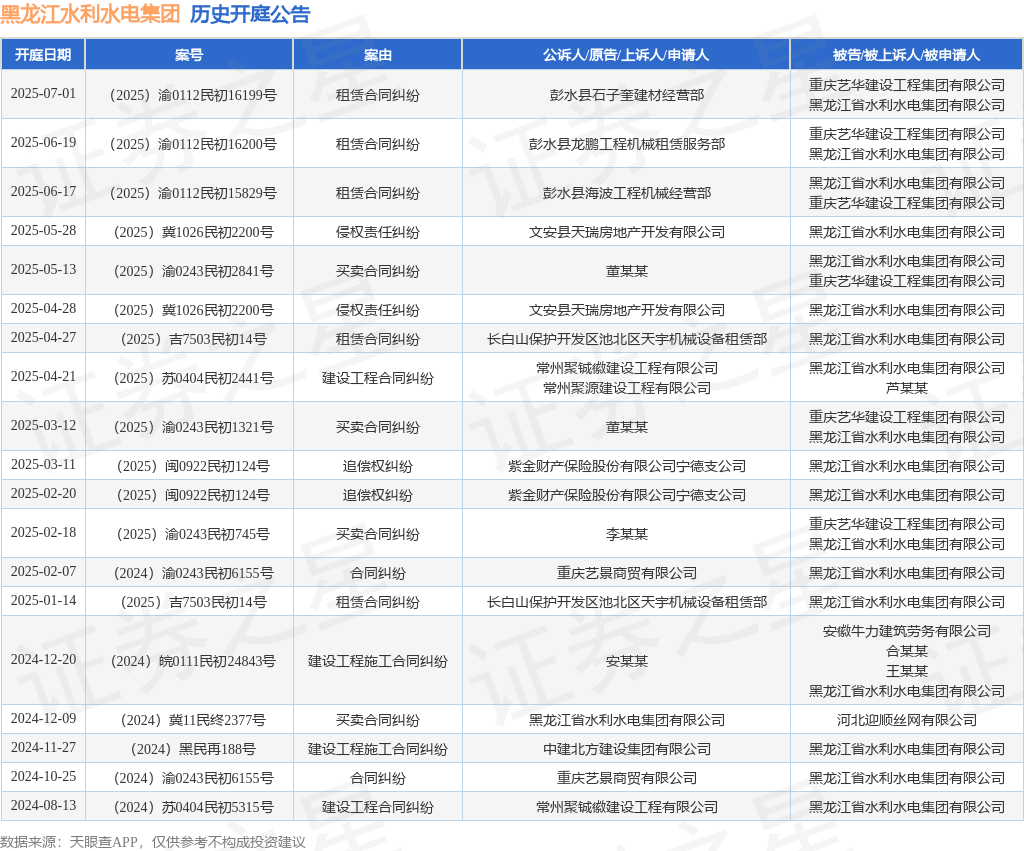Click defendant 芦某某
The image size is (1024, 851).
906,388
